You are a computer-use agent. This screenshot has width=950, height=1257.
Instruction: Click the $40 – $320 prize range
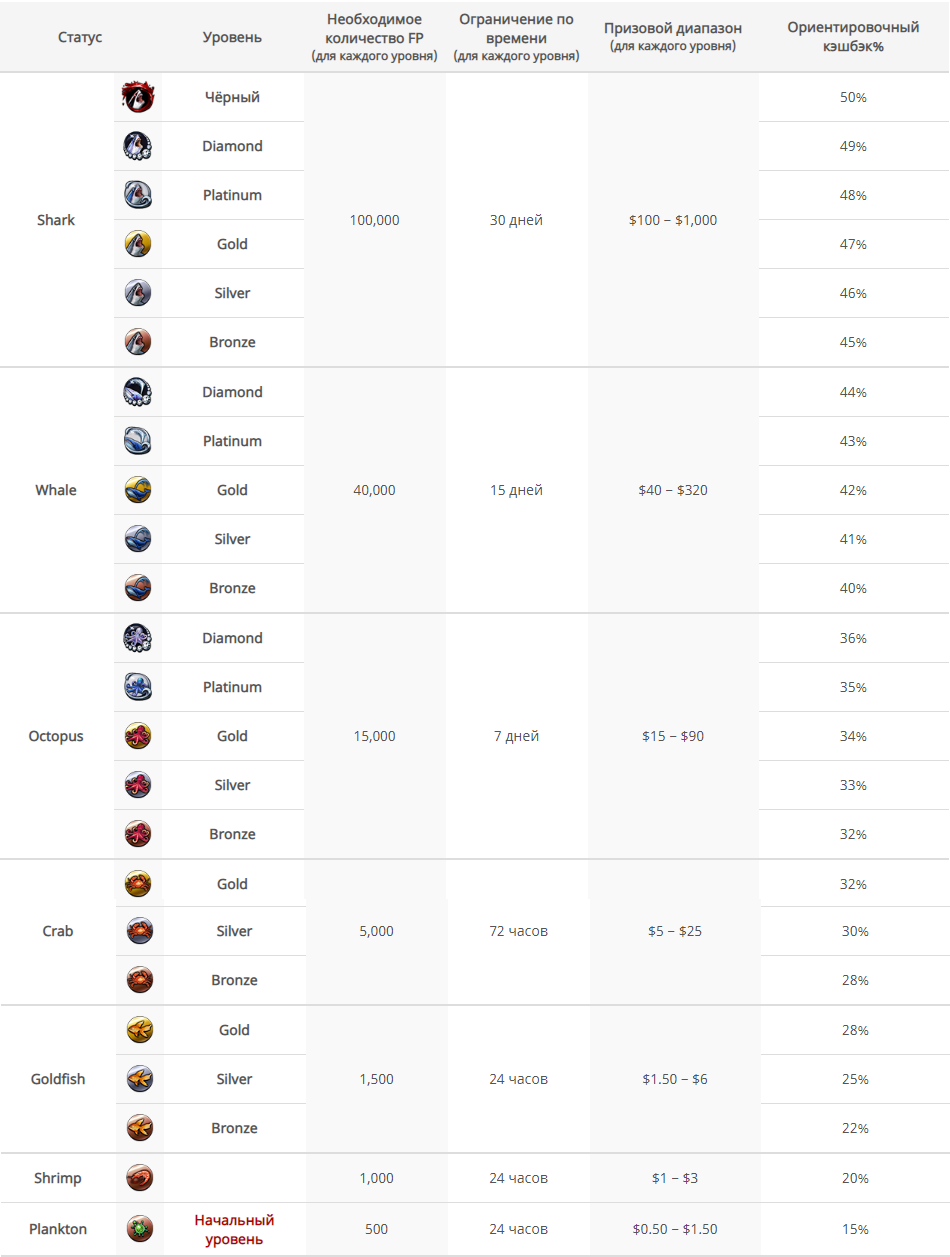pos(673,490)
